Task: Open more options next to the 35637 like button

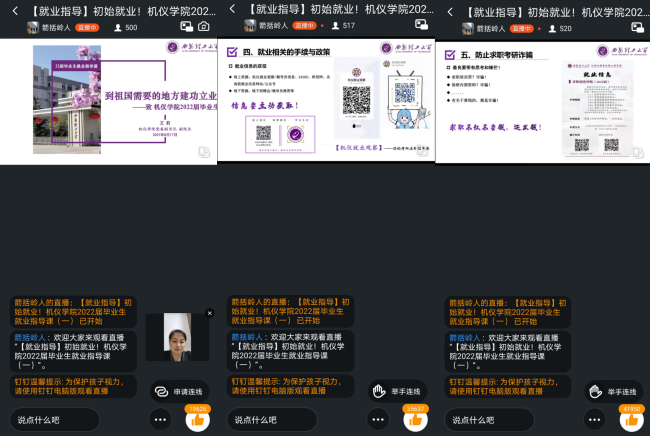Action: 377,420
